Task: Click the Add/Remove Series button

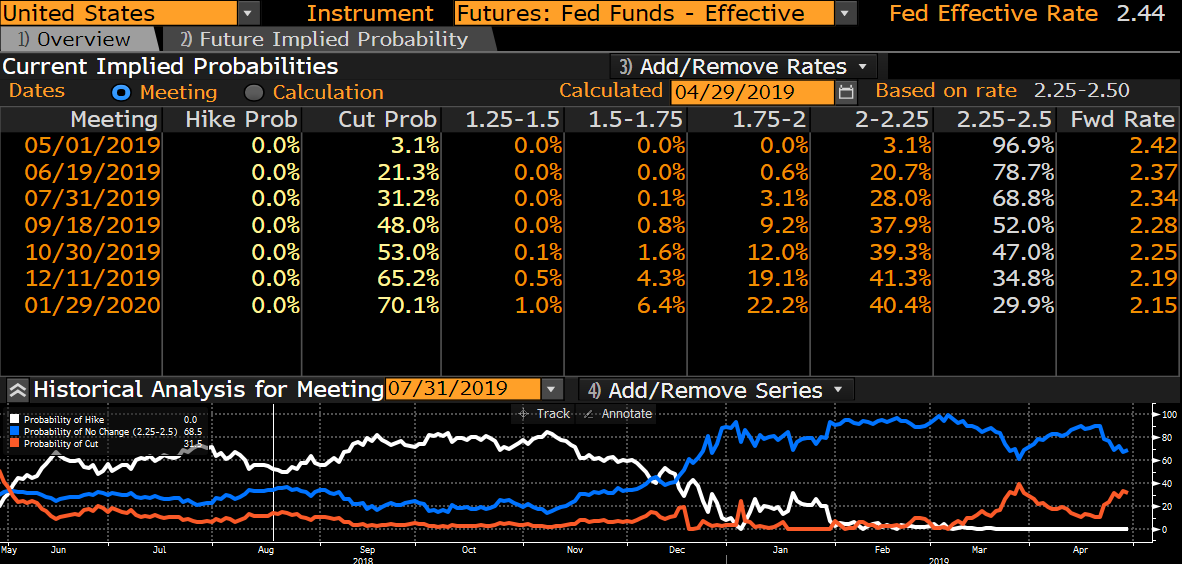Action: click(x=715, y=390)
